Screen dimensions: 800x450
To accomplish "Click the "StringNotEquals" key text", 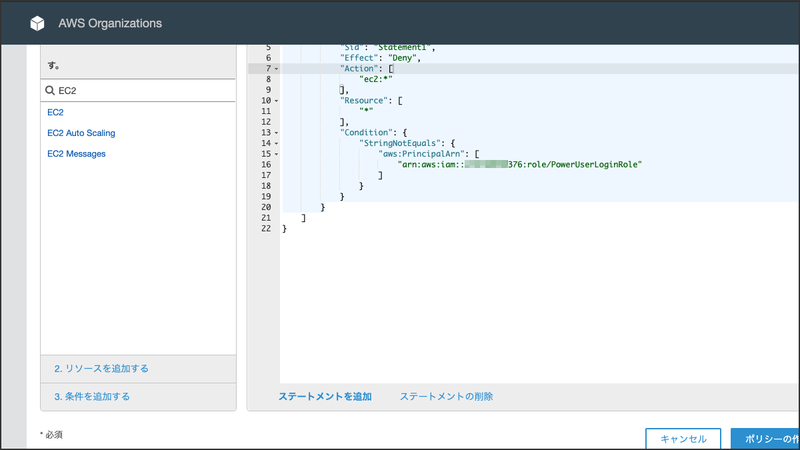I will (401, 143).
